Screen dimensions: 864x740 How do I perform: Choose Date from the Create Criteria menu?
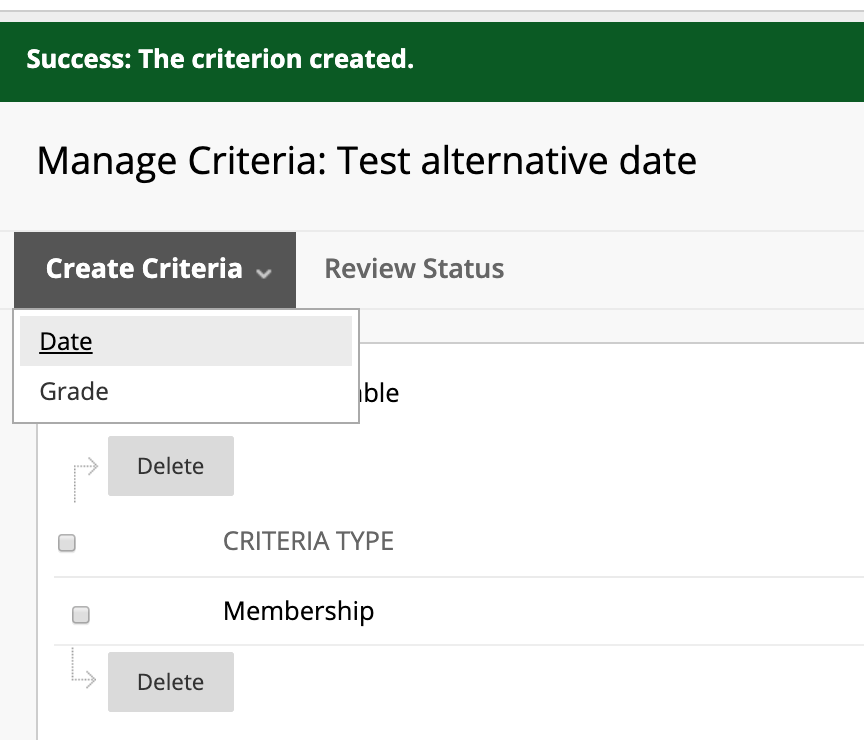pyautogui.click(x=186, y=341)
